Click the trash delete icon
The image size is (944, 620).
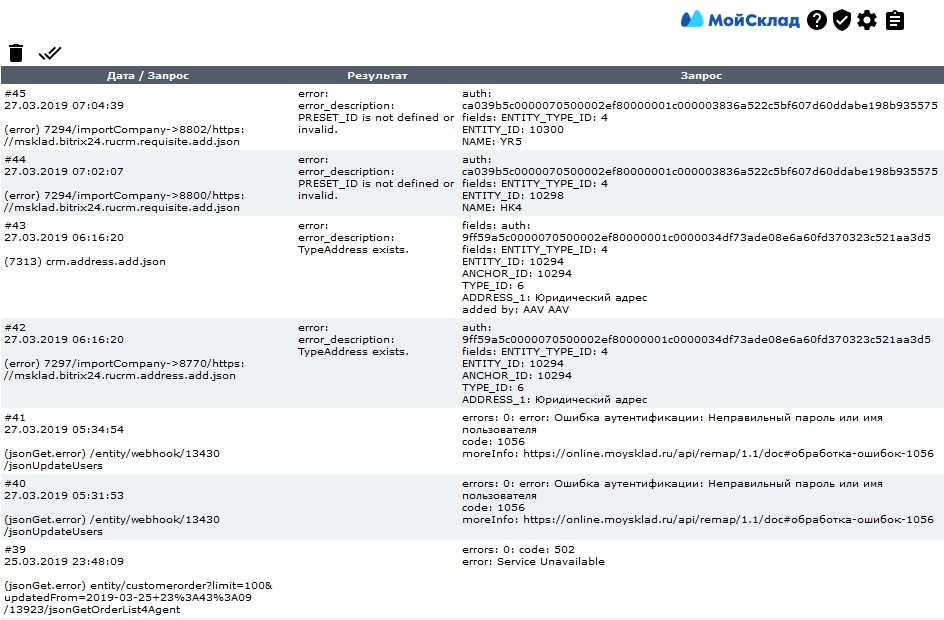16,53
